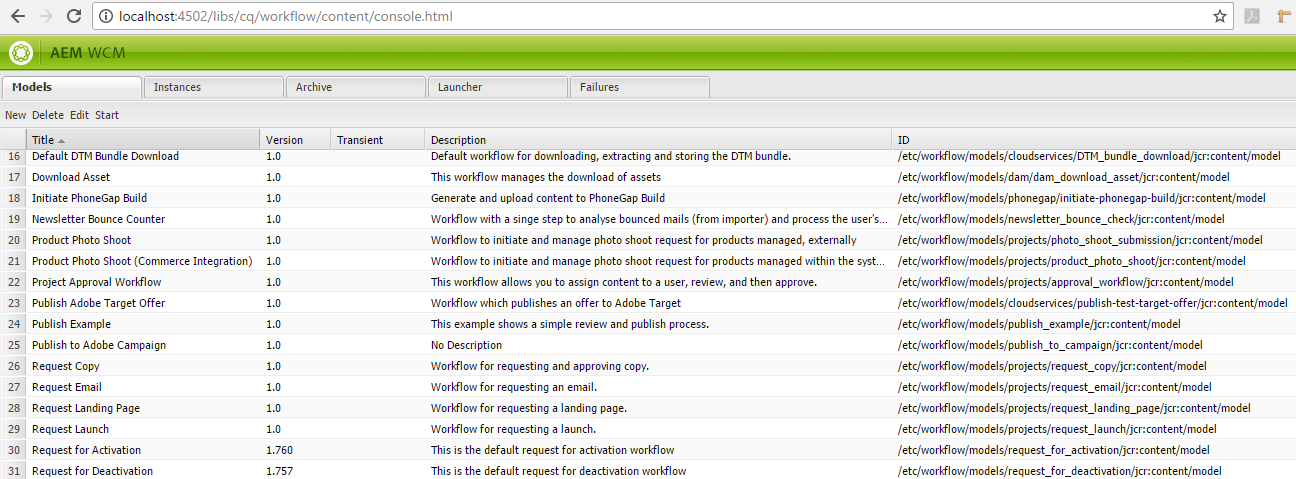
Task: Select the Download Asset workflow
Action: 648,177
